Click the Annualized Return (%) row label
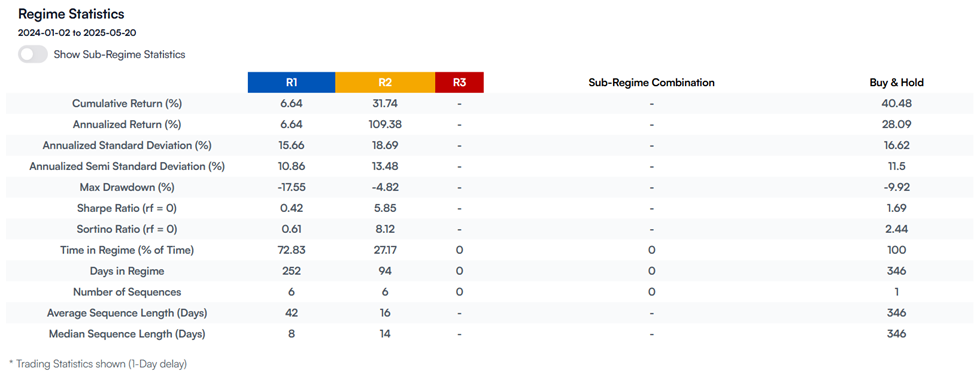Image resolution: width=980 pixels, height=374 pixels. coord(127,124)
